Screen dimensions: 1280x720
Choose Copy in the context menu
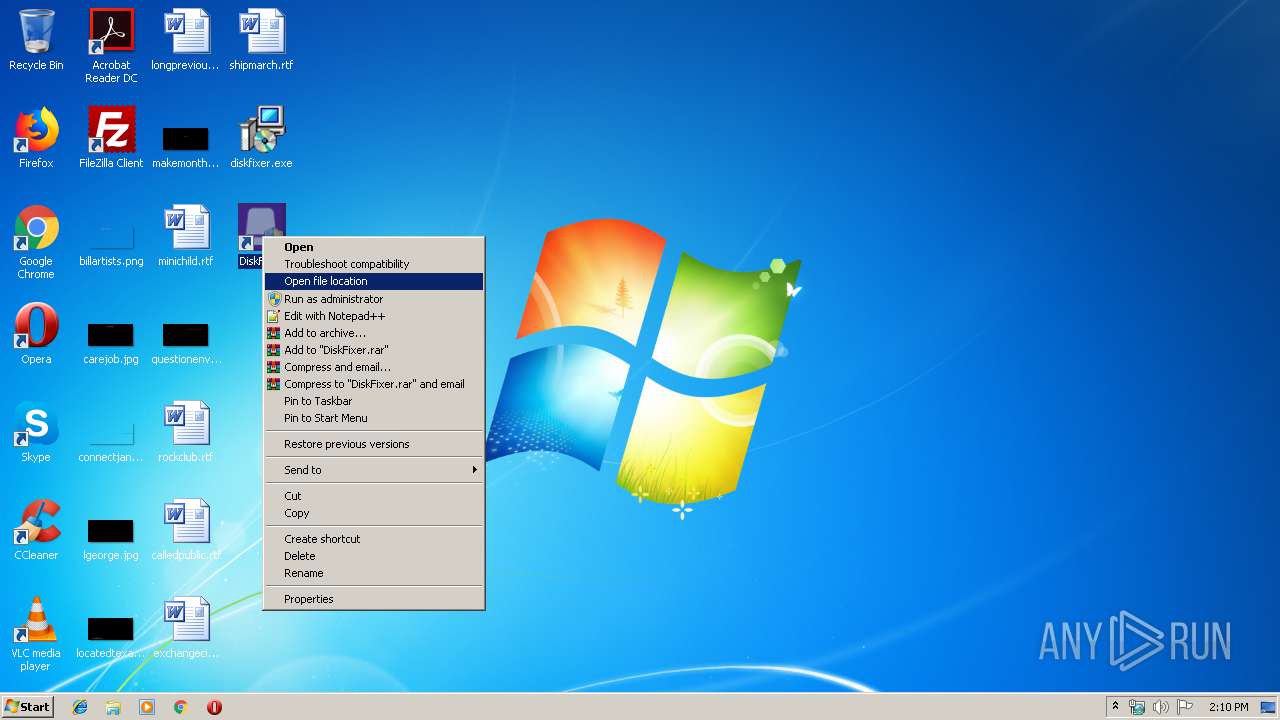click(x=374, y=513)
